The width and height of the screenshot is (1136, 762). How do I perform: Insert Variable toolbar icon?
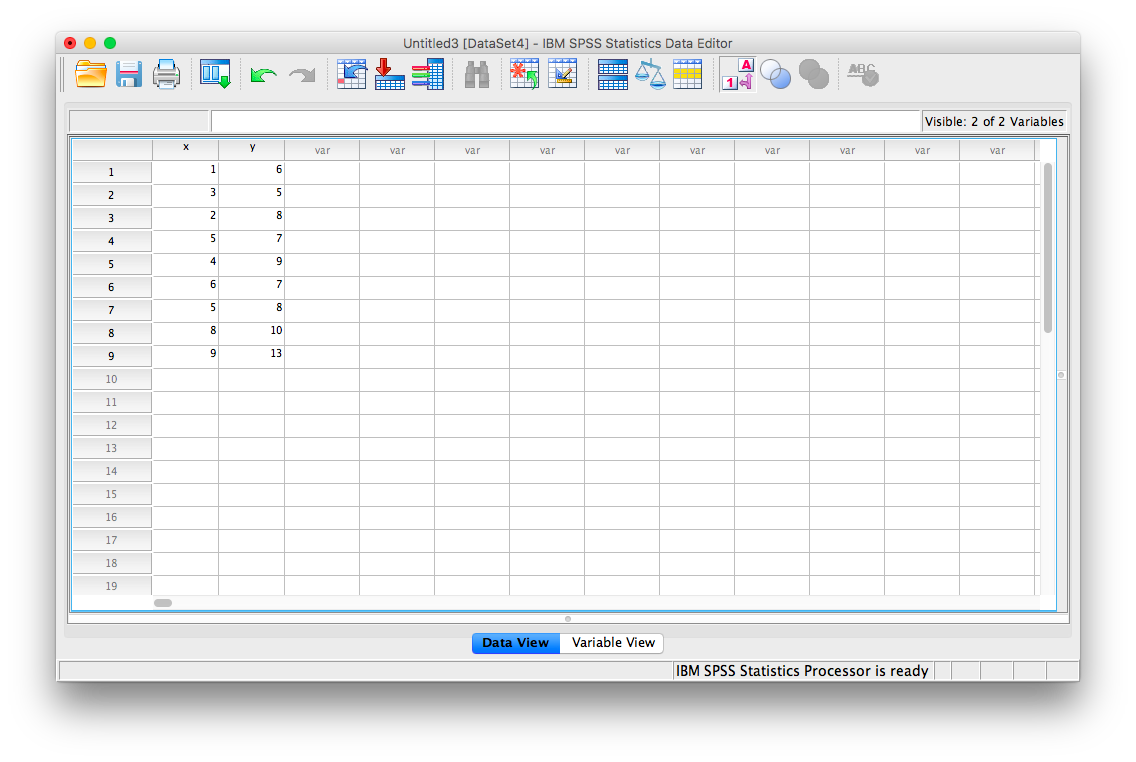(562, 74)
